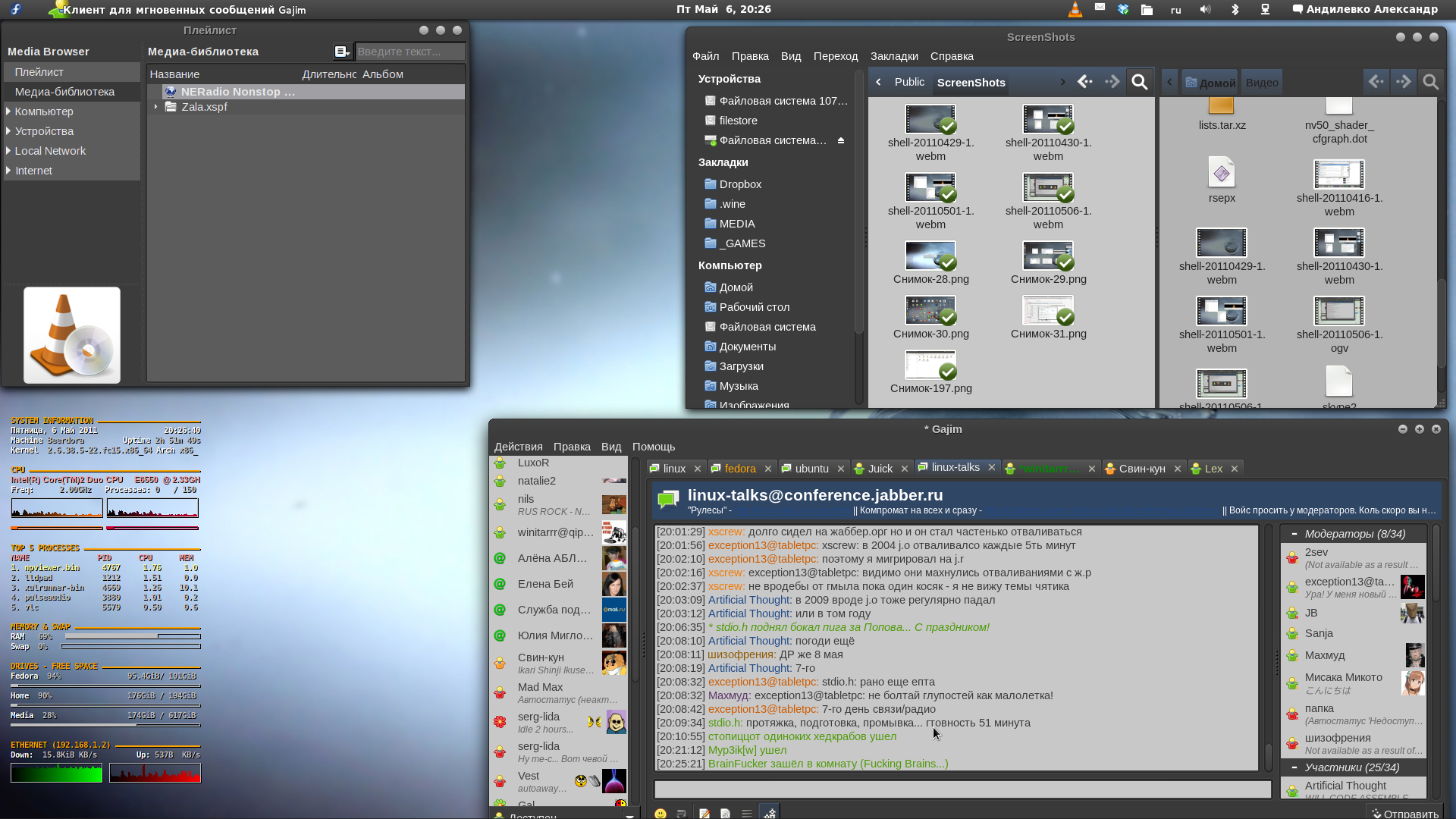Open emoticon picker in Gajim chat toolbar

tap(661, 813)
